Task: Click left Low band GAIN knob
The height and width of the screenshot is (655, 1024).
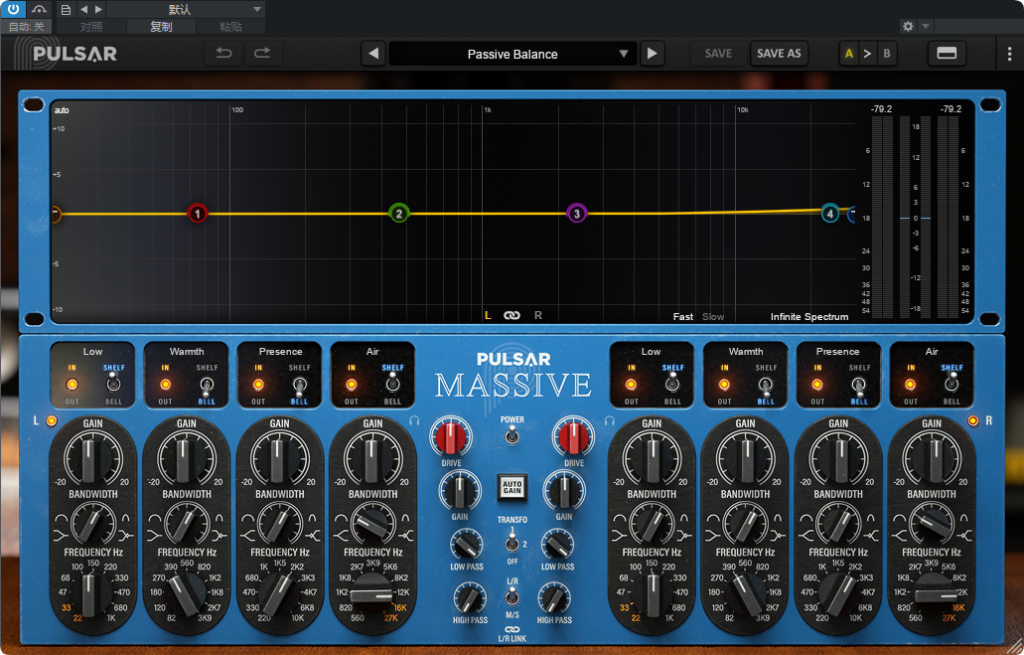Action: click(93, 457)
